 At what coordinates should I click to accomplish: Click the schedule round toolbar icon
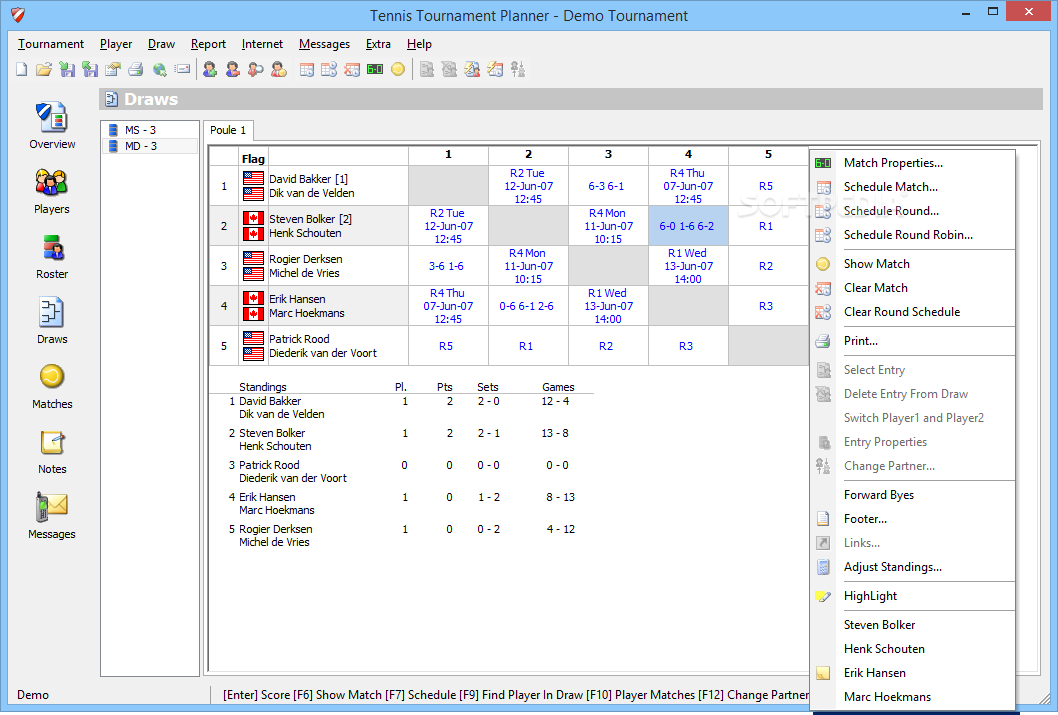pos(329,69)
